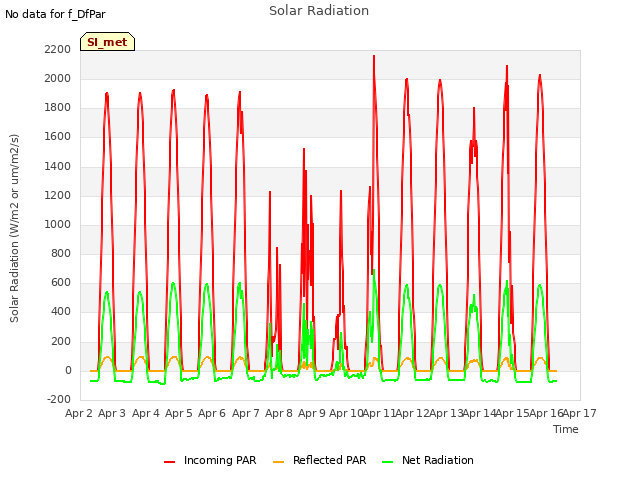Click the Apr 9 x-axis tick label
640x480 pixels.
[x=312, y=413]
